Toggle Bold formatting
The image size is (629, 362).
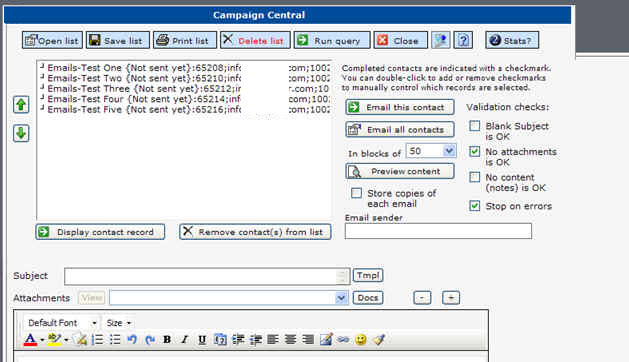(167, 340)
